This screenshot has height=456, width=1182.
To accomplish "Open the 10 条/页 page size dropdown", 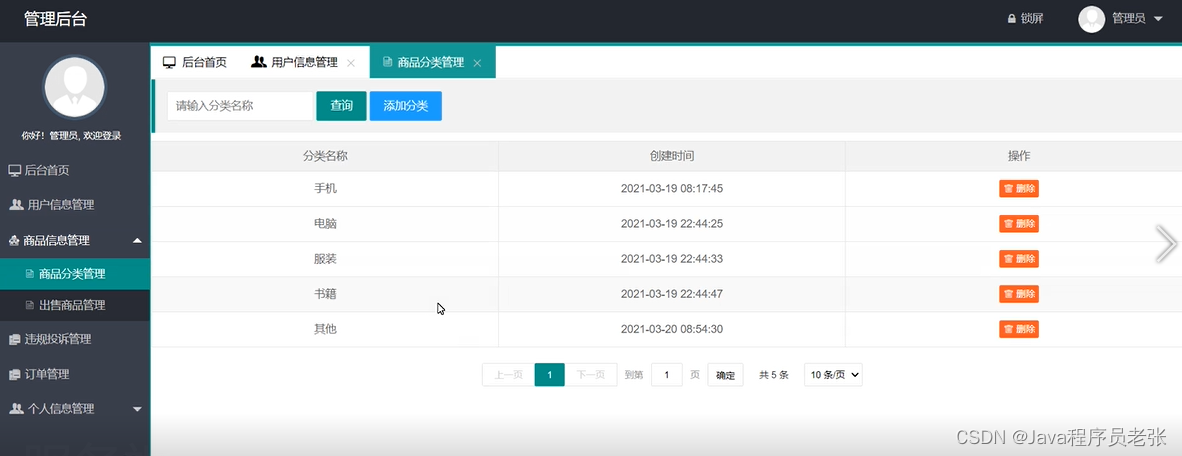I will (833, 375).
